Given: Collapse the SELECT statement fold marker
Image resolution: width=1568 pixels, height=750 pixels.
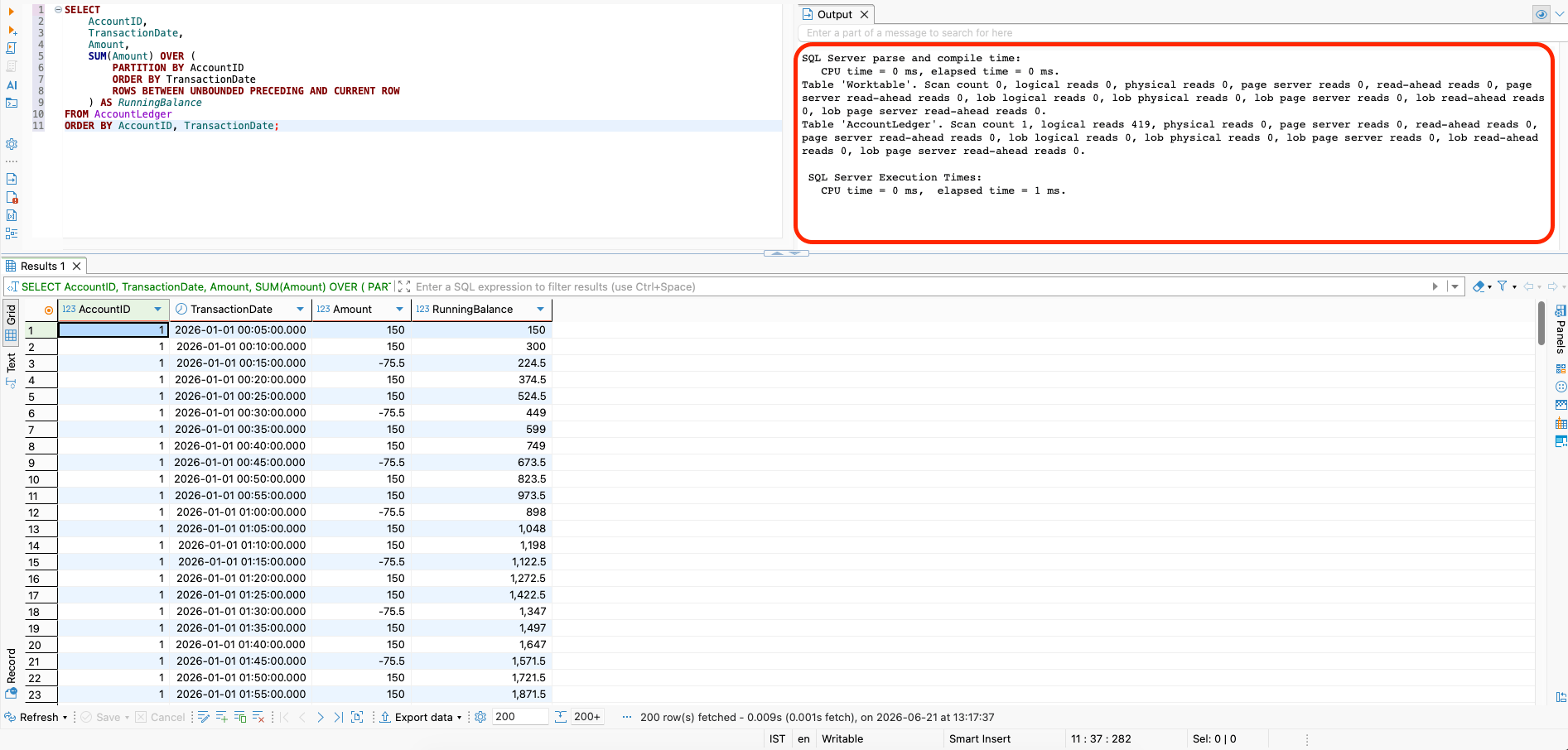Looking at the screenshot, I should click(58, 10).
